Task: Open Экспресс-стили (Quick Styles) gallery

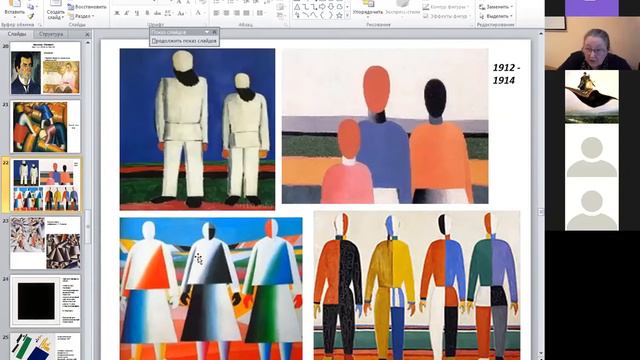Action: (401, 9)
